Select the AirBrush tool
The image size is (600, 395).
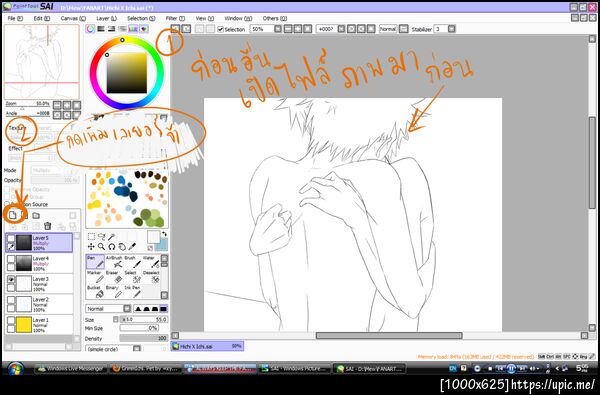pyautogui.click(x=114, y=262)
